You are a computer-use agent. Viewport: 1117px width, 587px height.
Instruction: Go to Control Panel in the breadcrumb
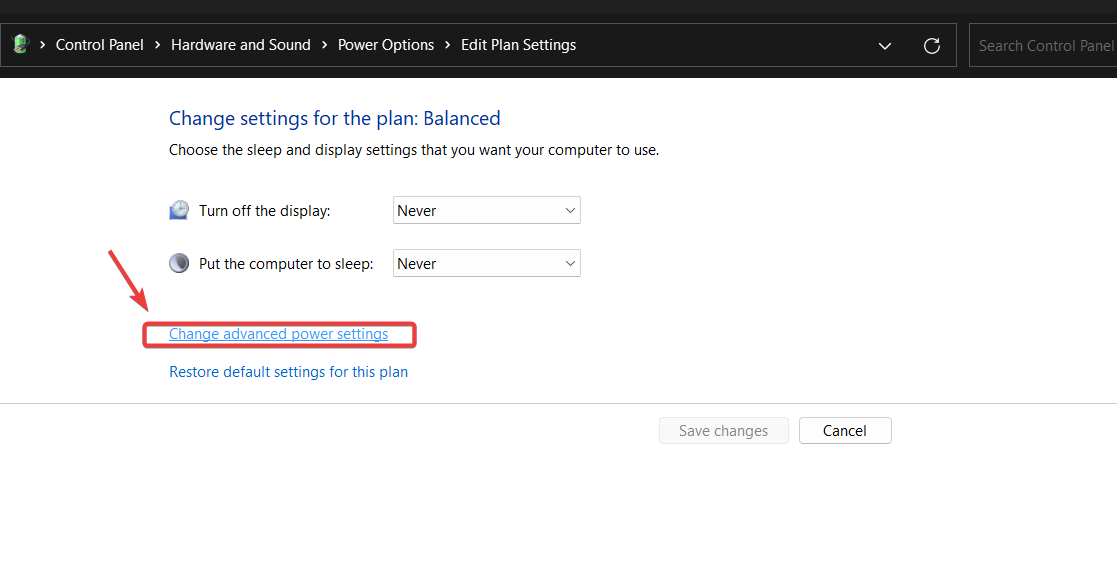point(100,45)
